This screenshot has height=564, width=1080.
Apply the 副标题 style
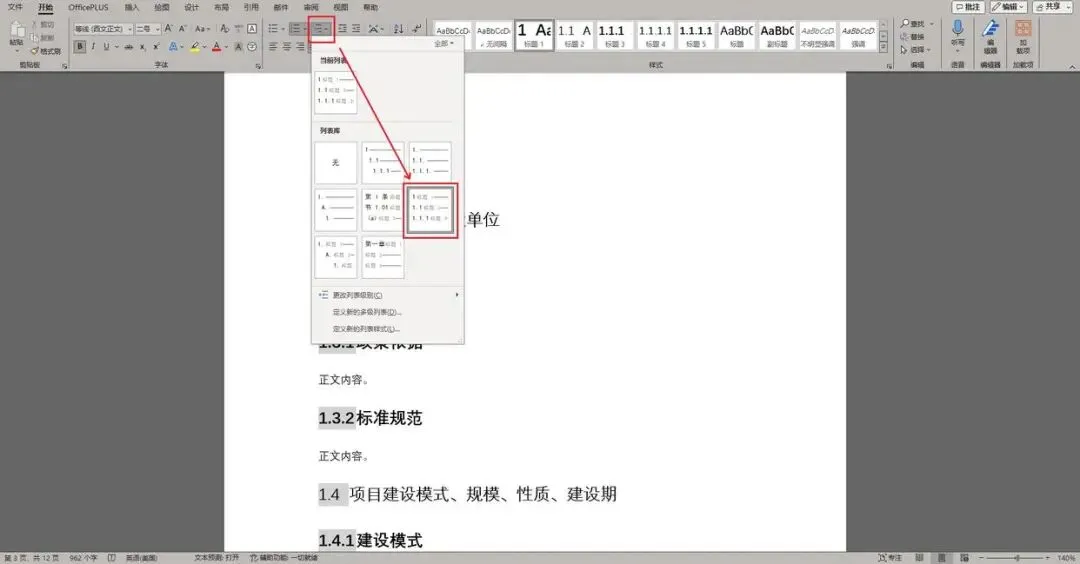777,35
